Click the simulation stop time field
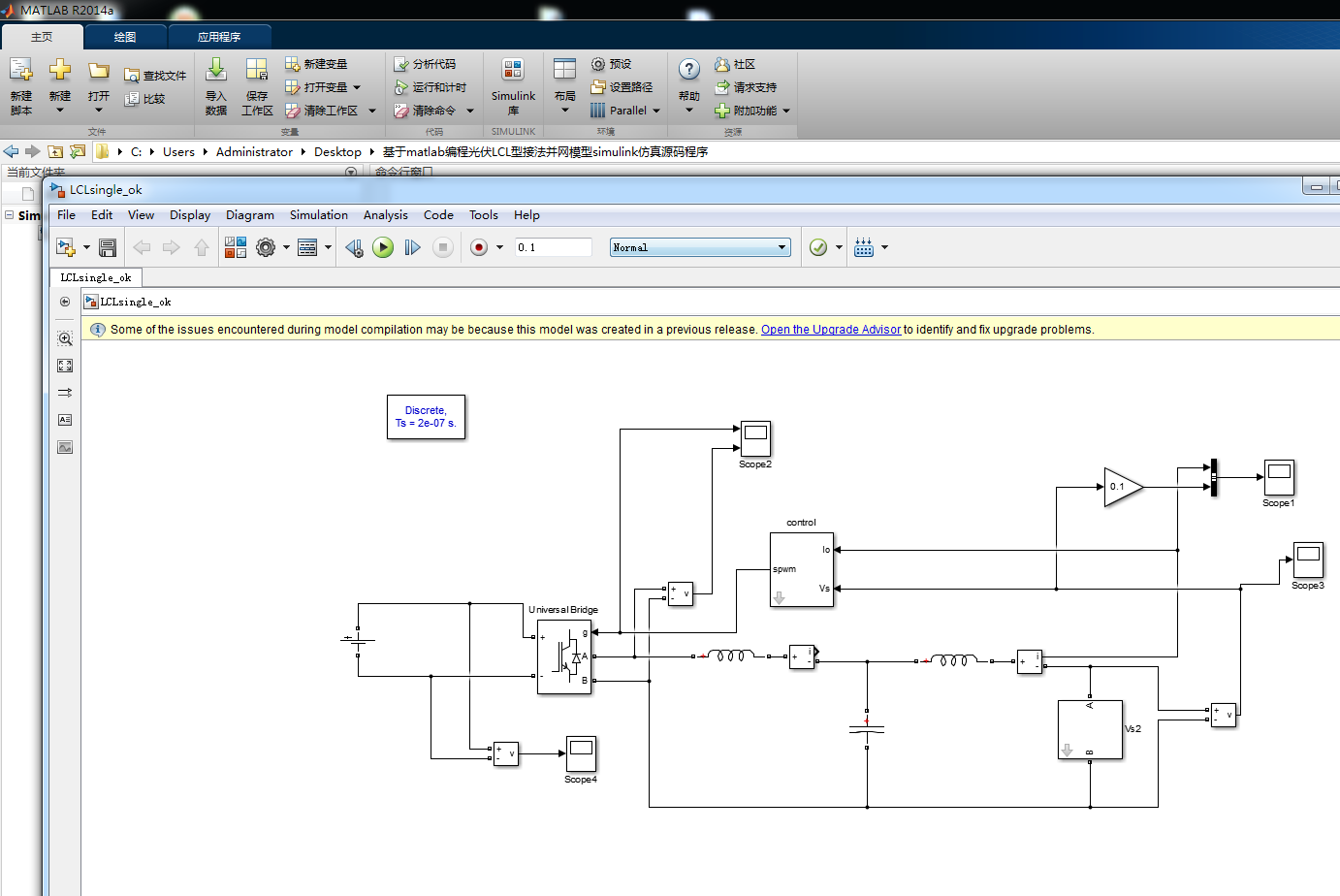This screenshot has height=896, width=1340. [553, 248]
